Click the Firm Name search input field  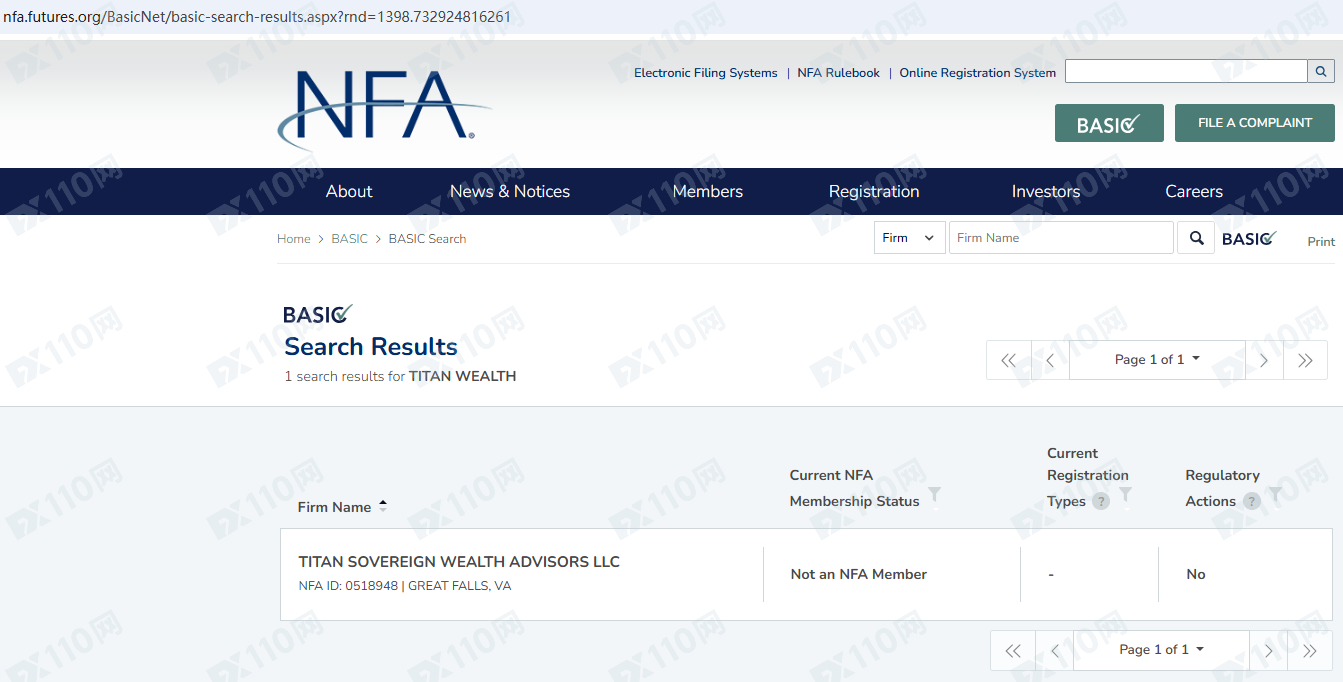tap(1060, 238)
